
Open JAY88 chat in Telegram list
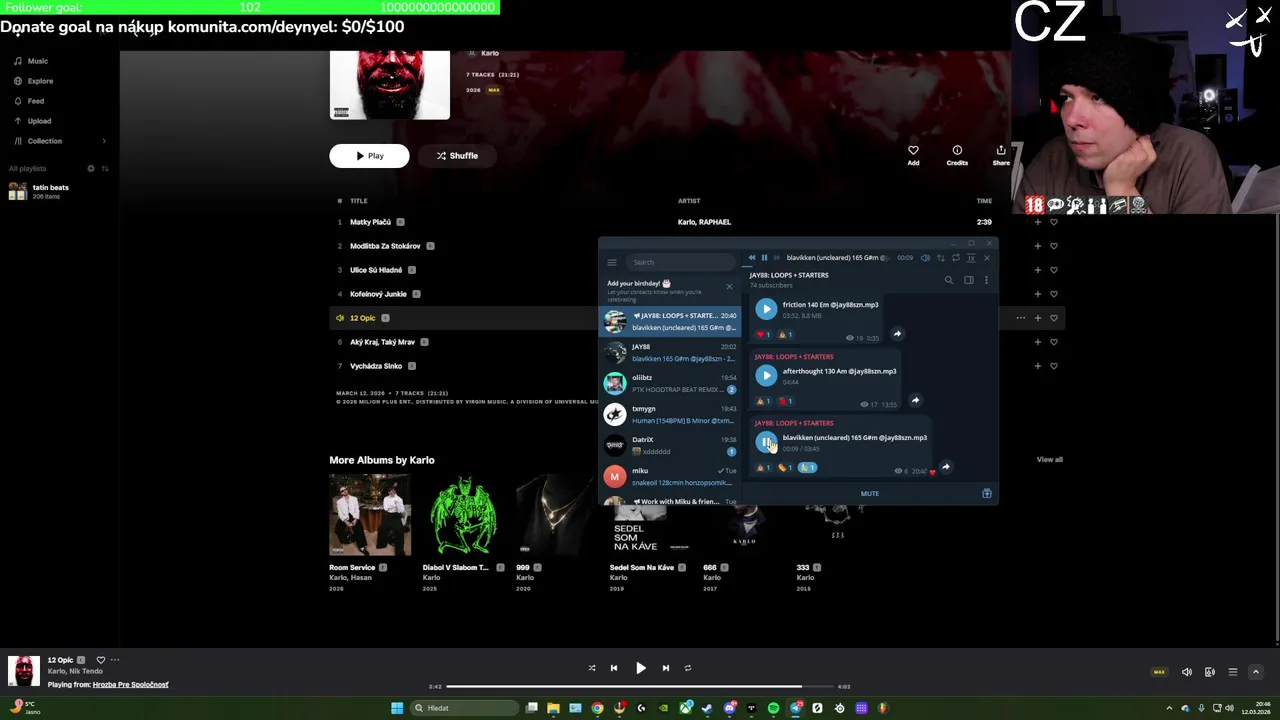(x=670, y=352)
